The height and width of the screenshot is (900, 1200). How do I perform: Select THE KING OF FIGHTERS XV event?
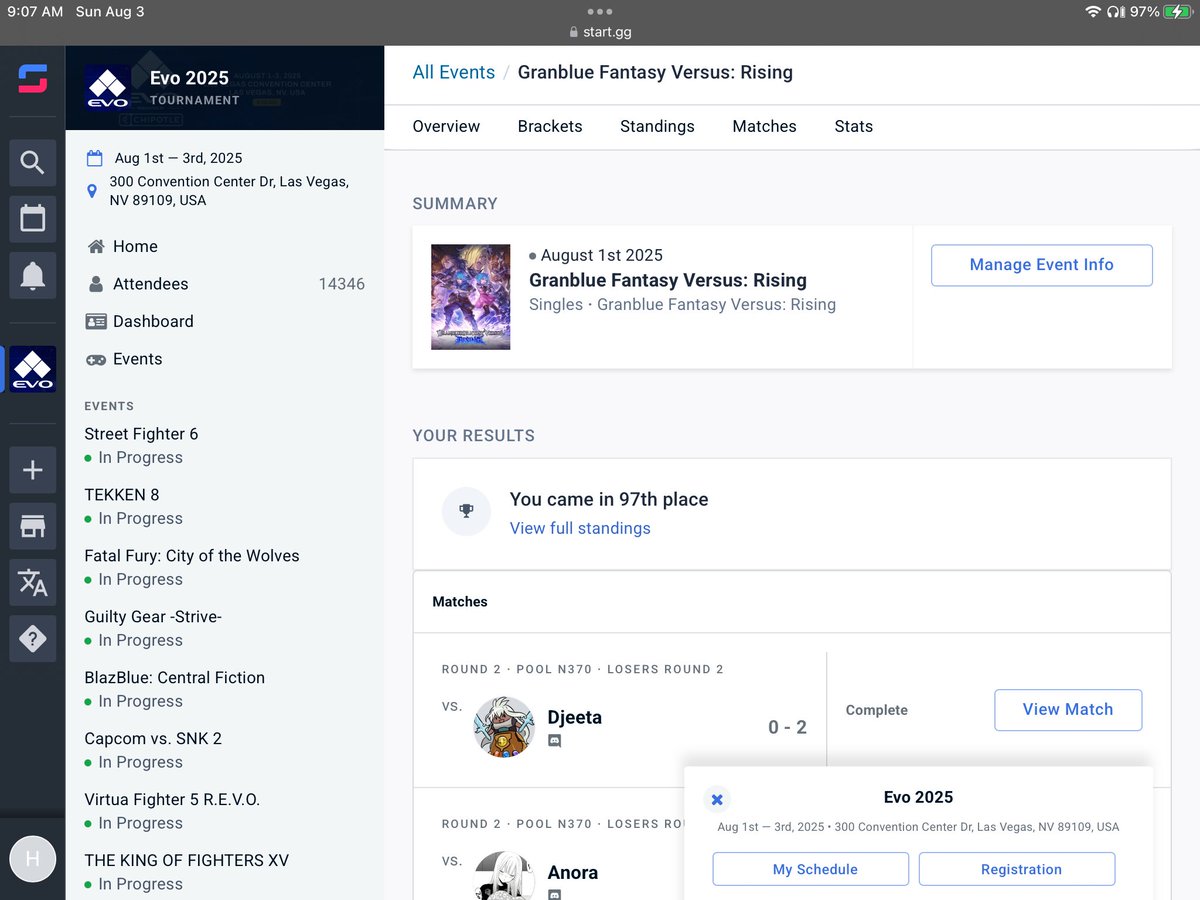[x=187, y=861]
